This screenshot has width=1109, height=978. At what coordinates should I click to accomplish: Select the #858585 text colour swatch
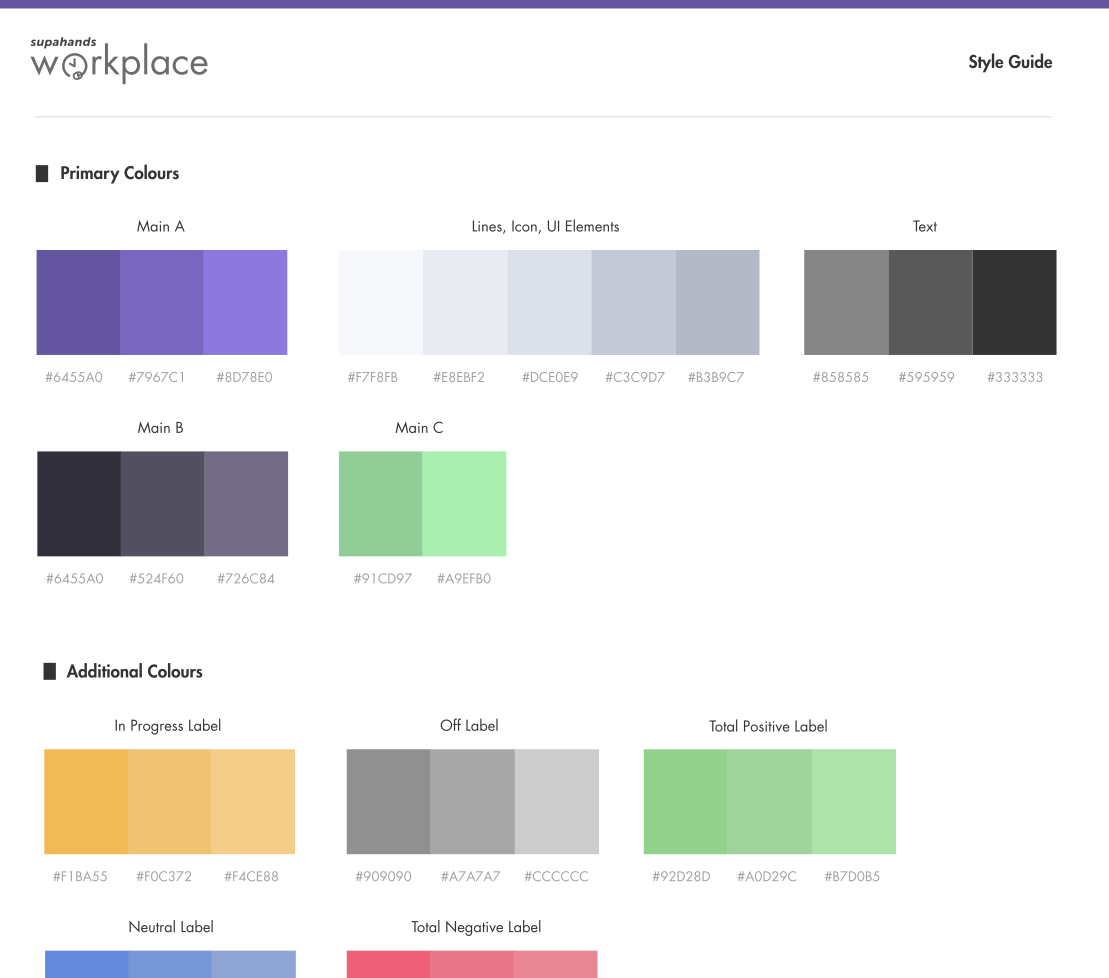[x=847, y=302]
